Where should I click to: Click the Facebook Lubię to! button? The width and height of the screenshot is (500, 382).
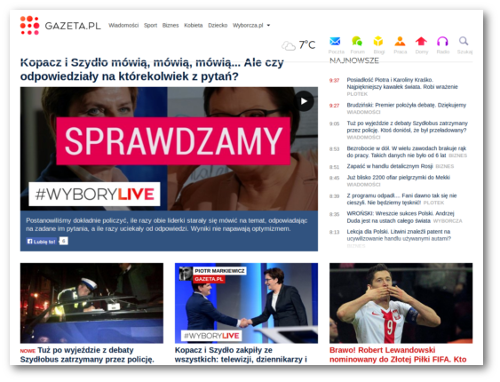coord(42,241)
